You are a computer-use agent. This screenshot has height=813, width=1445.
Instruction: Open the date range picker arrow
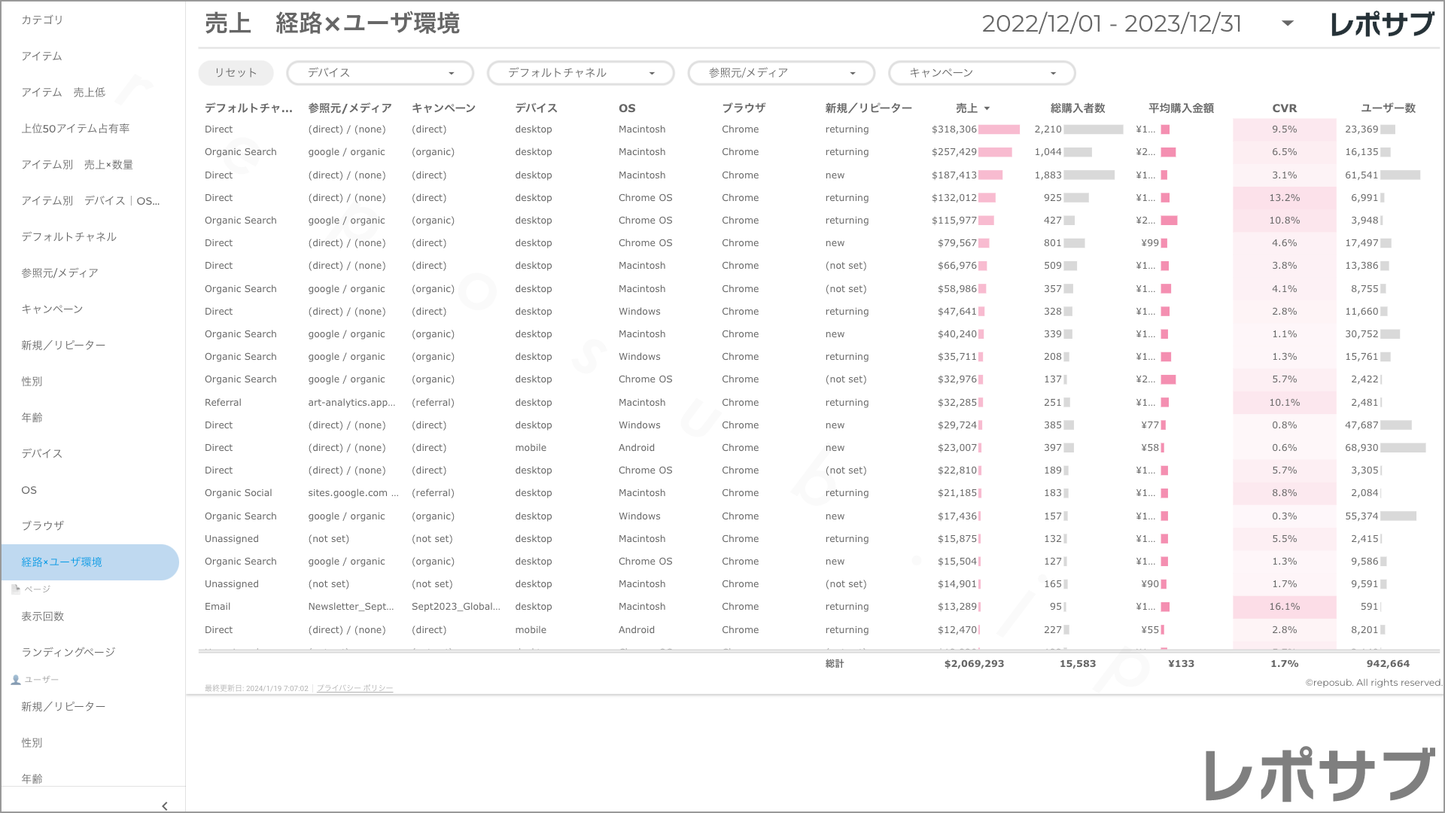click(x=1287, y=24)
